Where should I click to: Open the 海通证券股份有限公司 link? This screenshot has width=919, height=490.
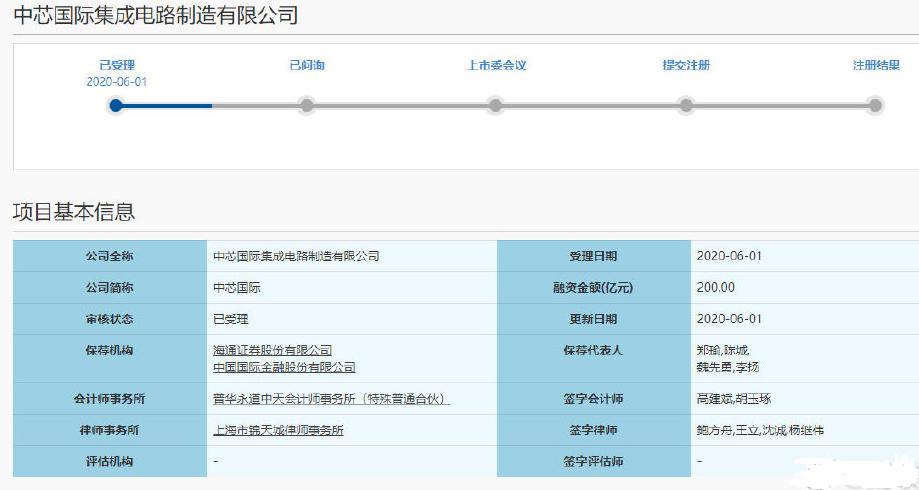[x=273, y=351]
